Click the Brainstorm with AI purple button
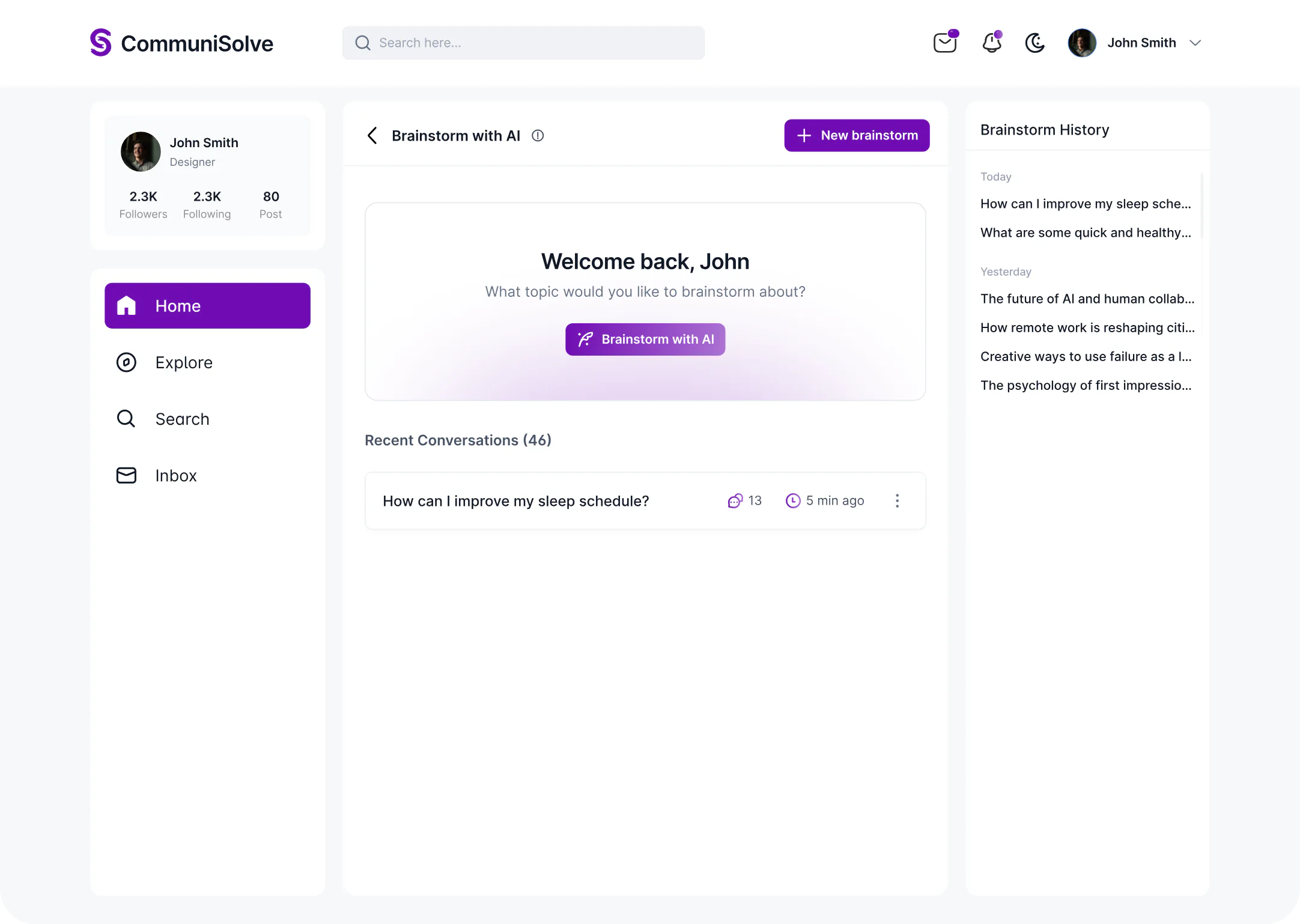The width and height of the screenshot is (1300, 924). point(645,339)
